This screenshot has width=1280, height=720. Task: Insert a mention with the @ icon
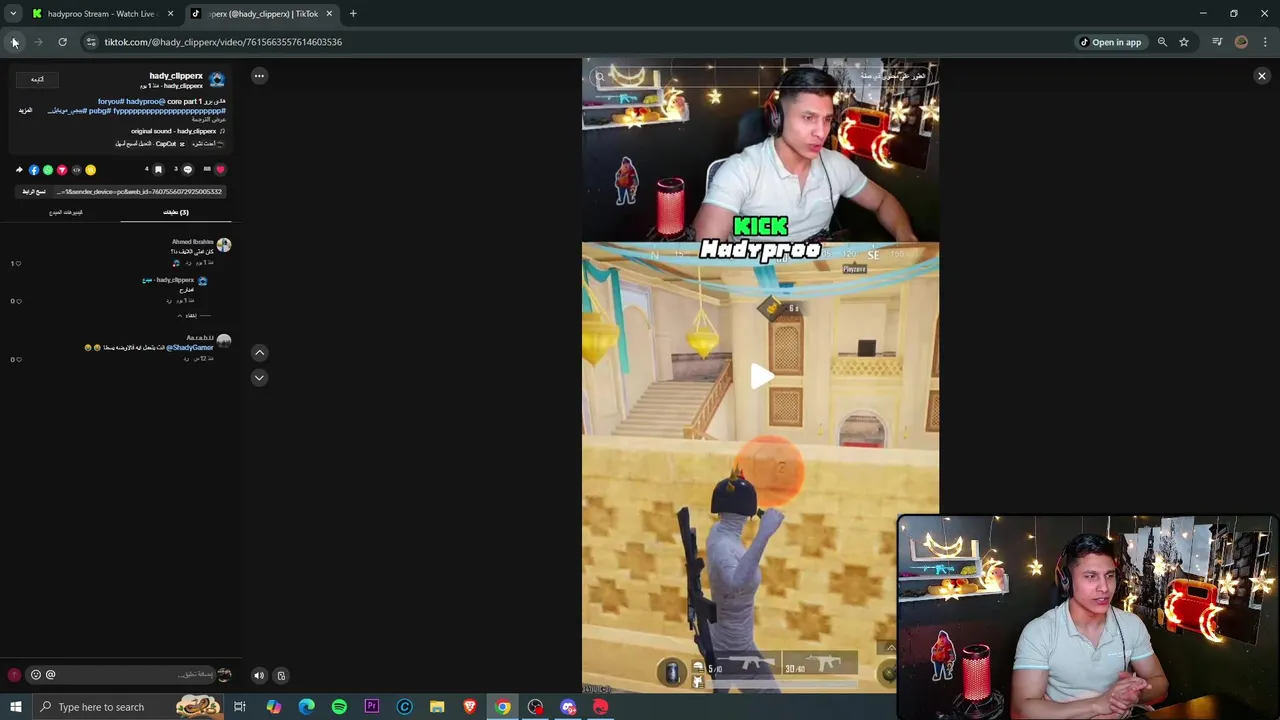(50, 675)
